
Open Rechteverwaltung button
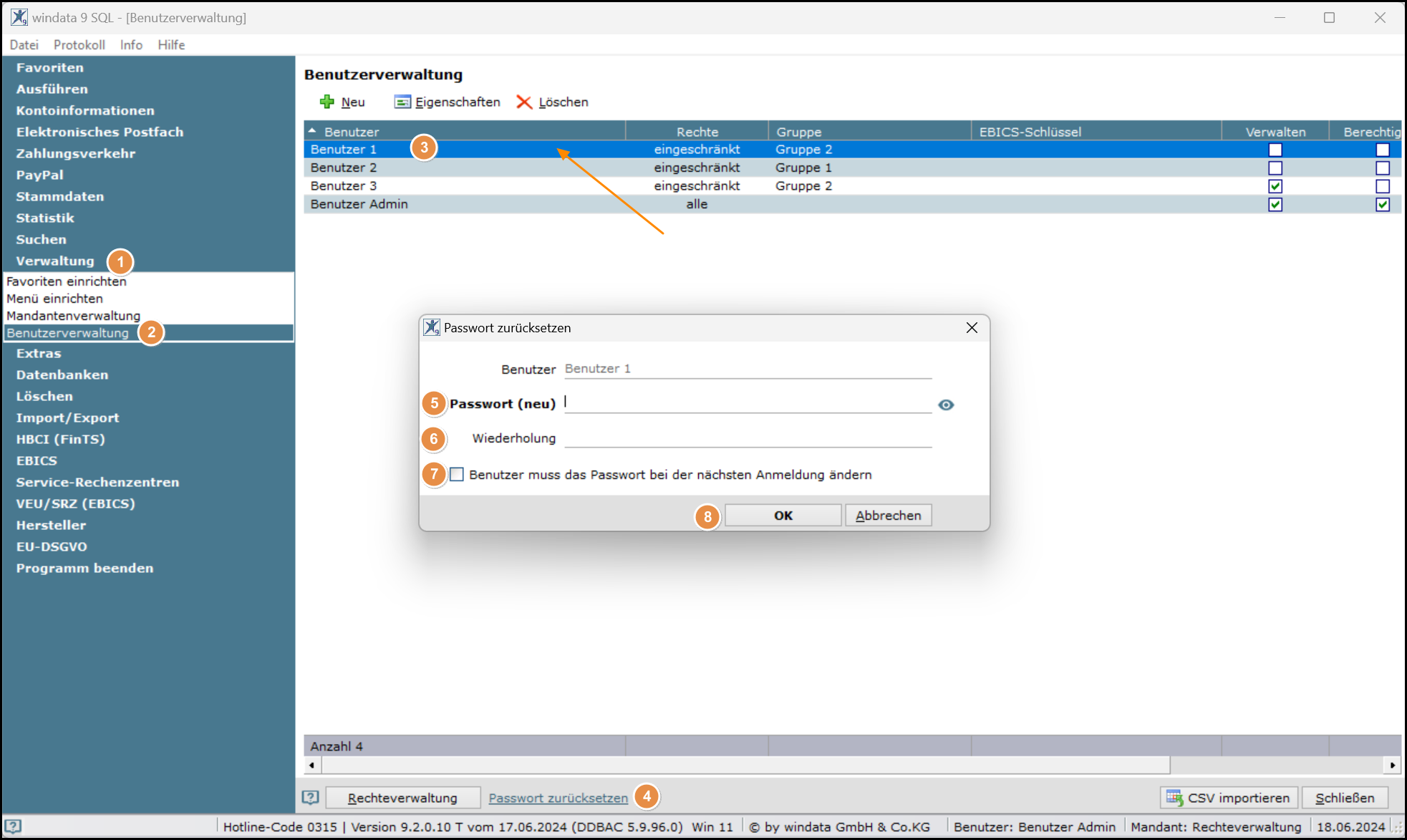(402, 797)
